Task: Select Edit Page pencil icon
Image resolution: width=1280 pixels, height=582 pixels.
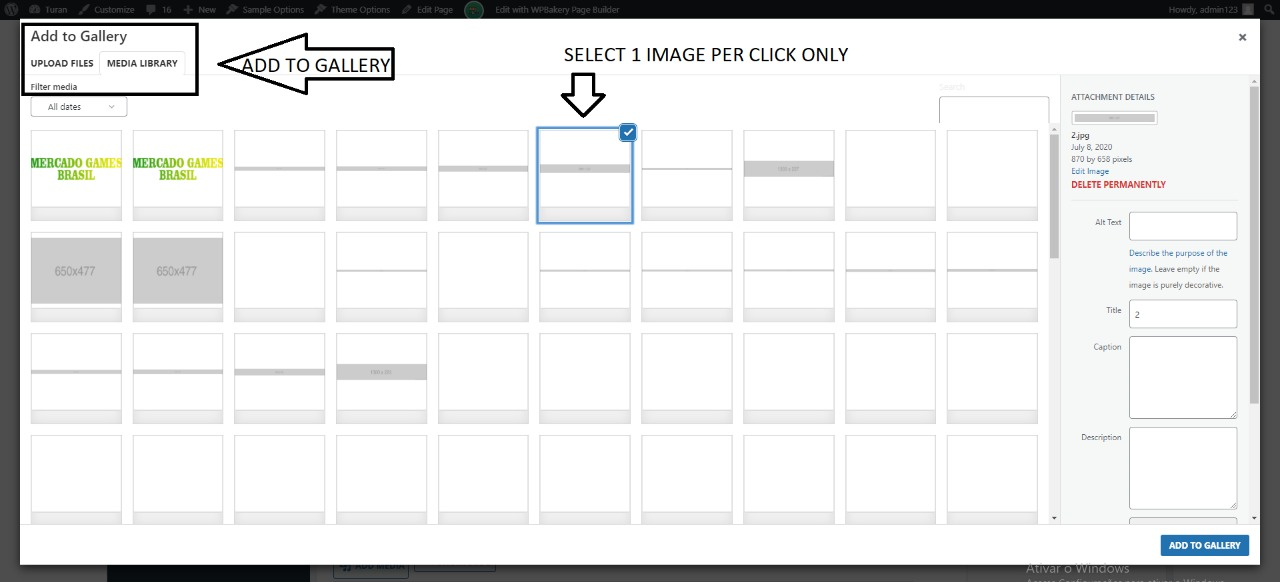Action: (408, 9)
